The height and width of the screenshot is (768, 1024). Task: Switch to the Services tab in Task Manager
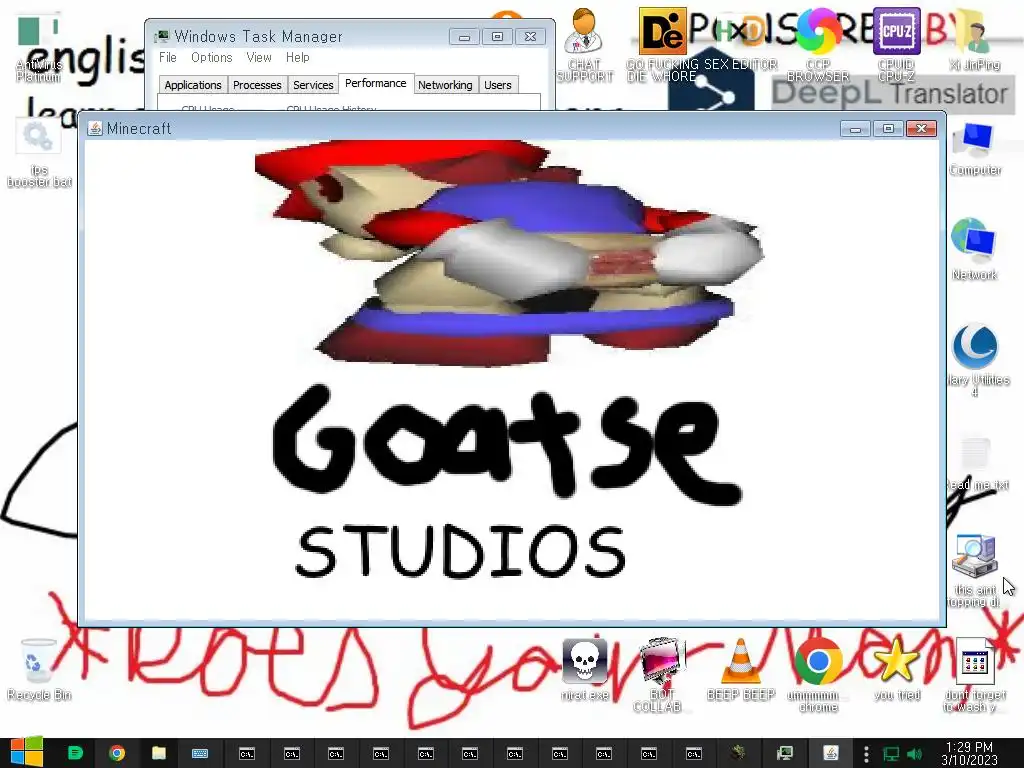pyautogui.click(x=313, y=85)
